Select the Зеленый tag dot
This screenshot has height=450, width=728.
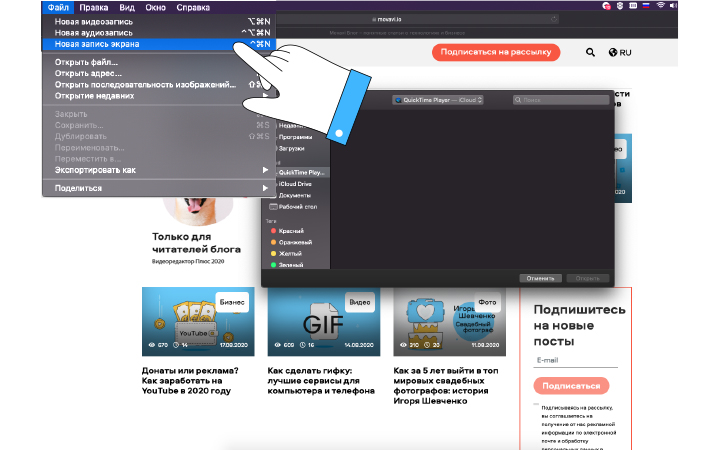click(x=270, y=266)
